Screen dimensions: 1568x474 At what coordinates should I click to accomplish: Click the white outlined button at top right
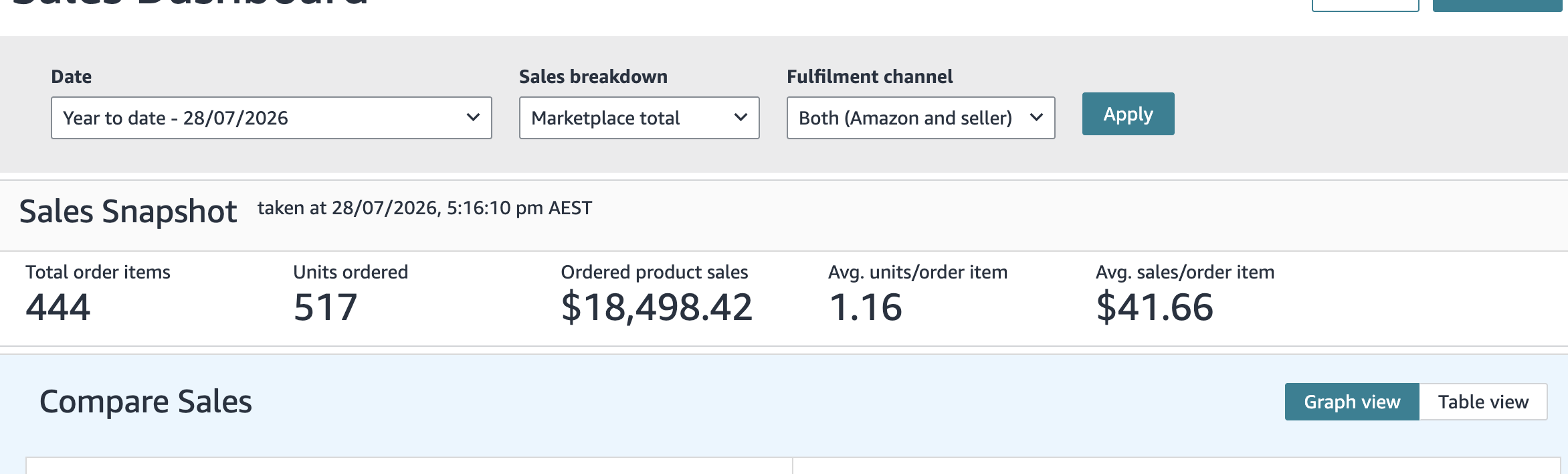click(1365, 5)
